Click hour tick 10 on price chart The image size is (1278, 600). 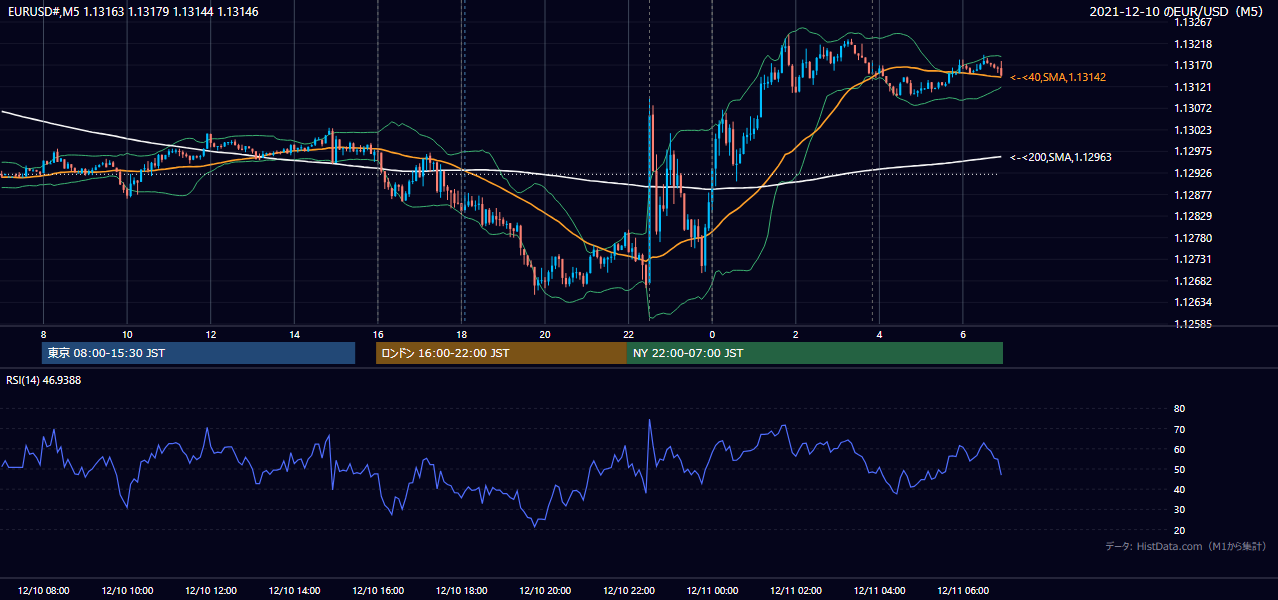(127, 334)
